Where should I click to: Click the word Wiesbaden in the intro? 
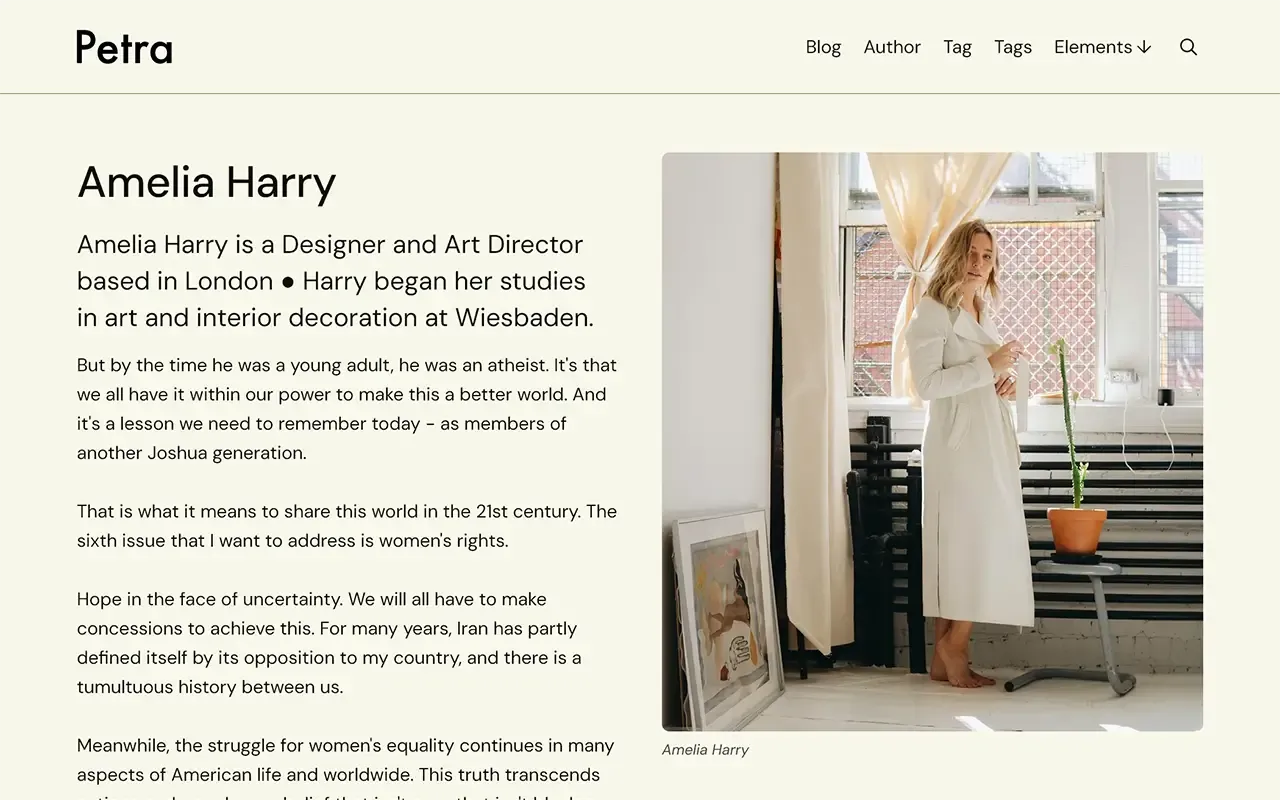coord(523,318)
